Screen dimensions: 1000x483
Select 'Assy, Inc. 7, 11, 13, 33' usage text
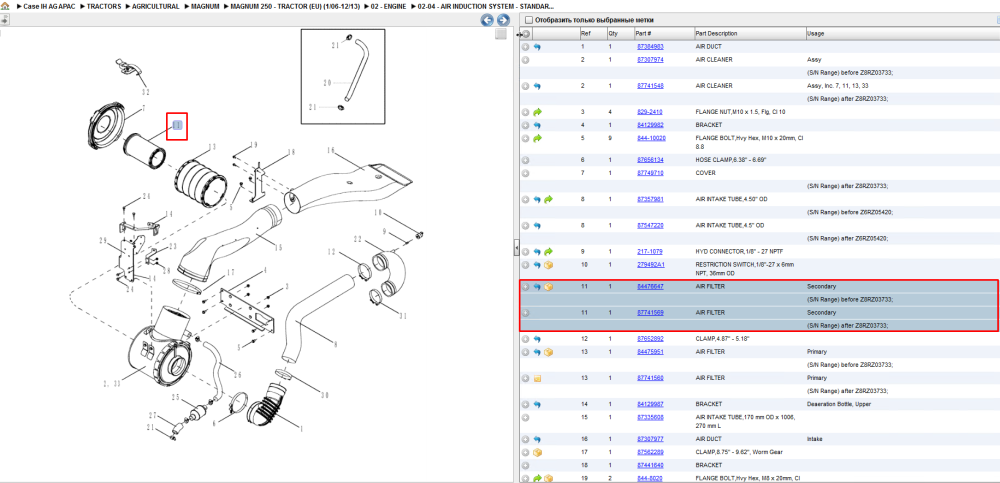pyautogui.click(x=837, y=86)
